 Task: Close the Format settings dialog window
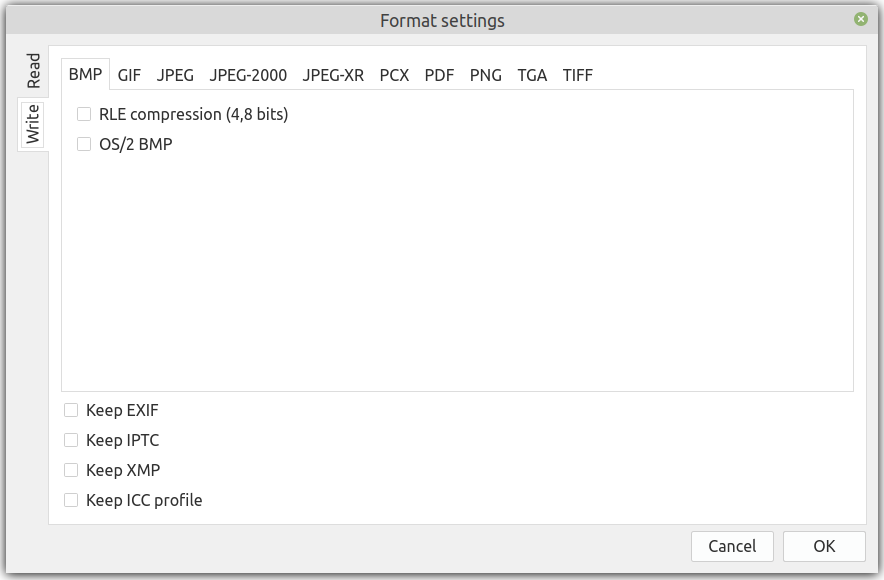(861, 19)
